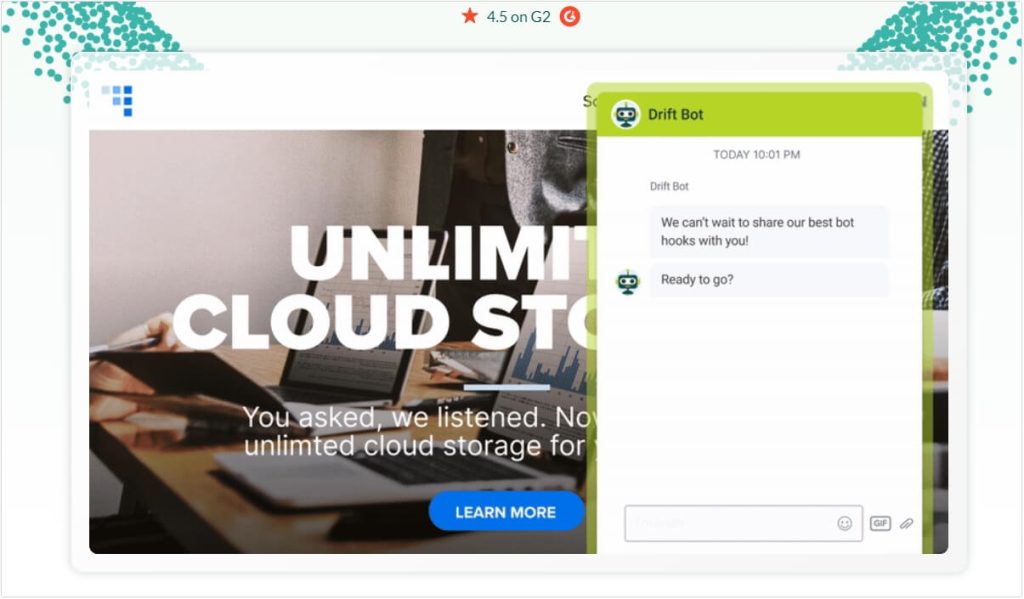Open the emoji picker in chat

[x=845, y=523]
